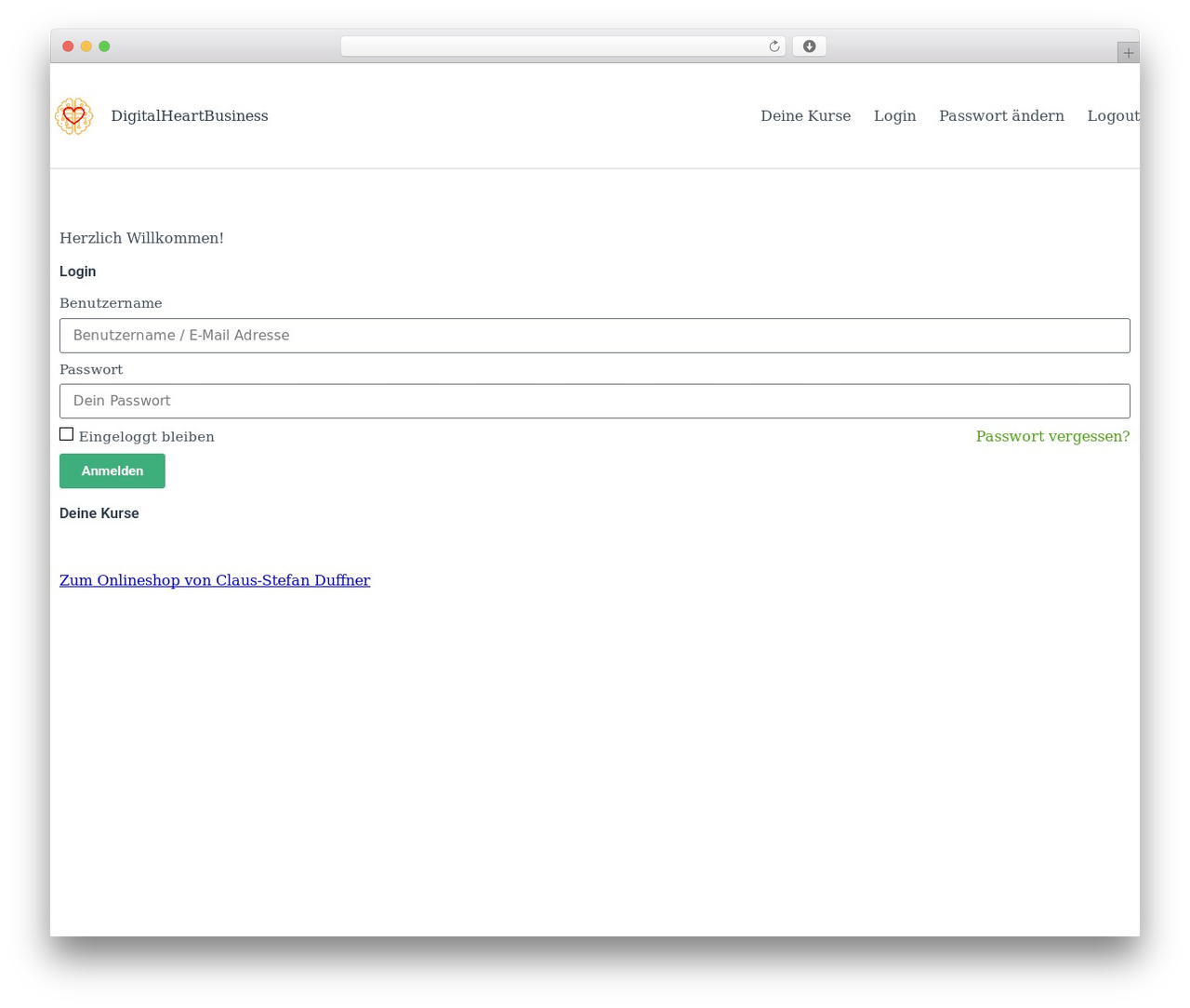Close the window with red button
1190x1008 pixels.
click(68, 46)
